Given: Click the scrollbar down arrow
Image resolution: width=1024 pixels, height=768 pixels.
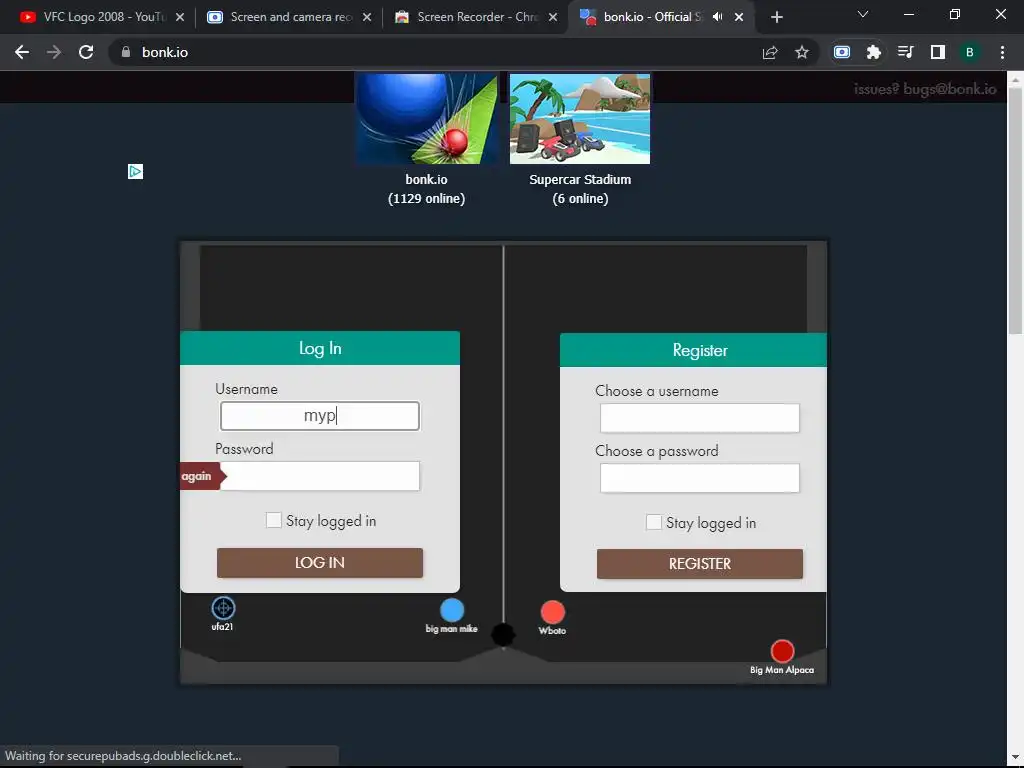Looking at the screenshot, I should (x=1015, y=758).
